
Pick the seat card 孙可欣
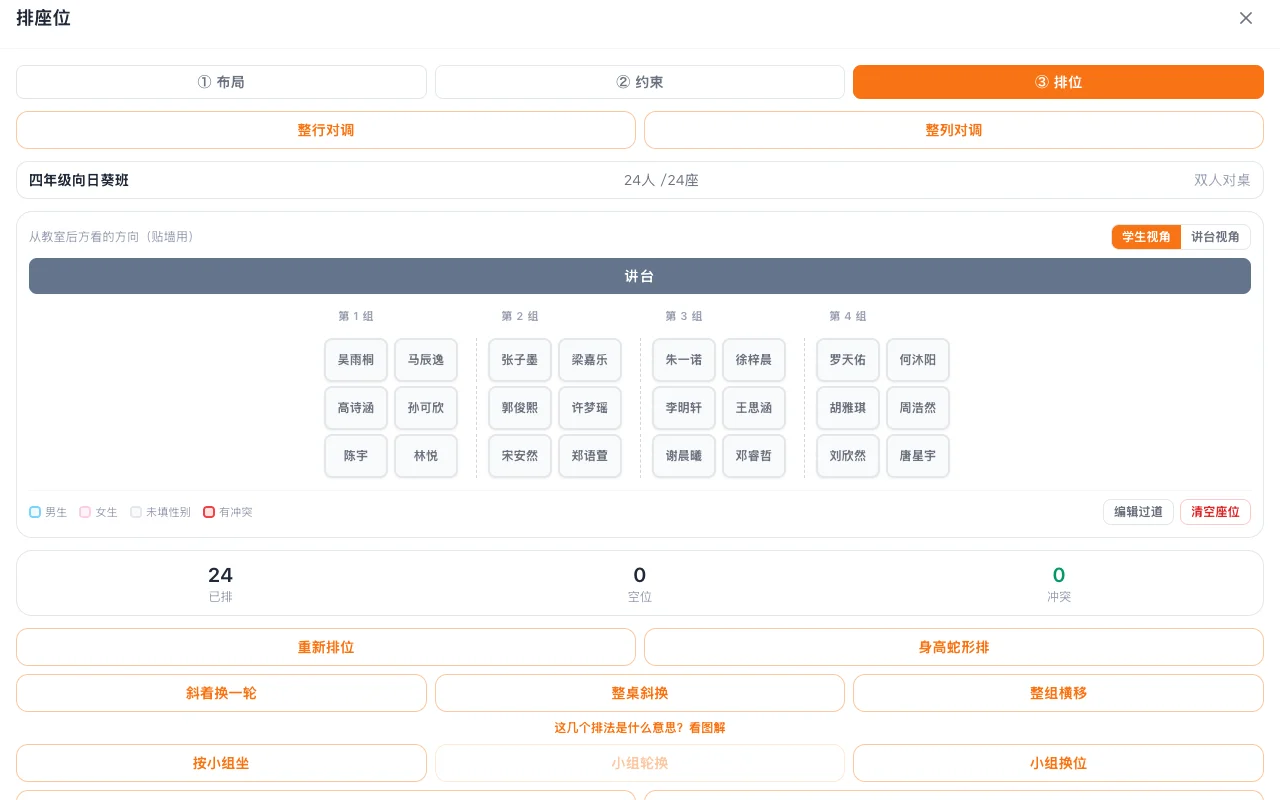pos(426,408)
